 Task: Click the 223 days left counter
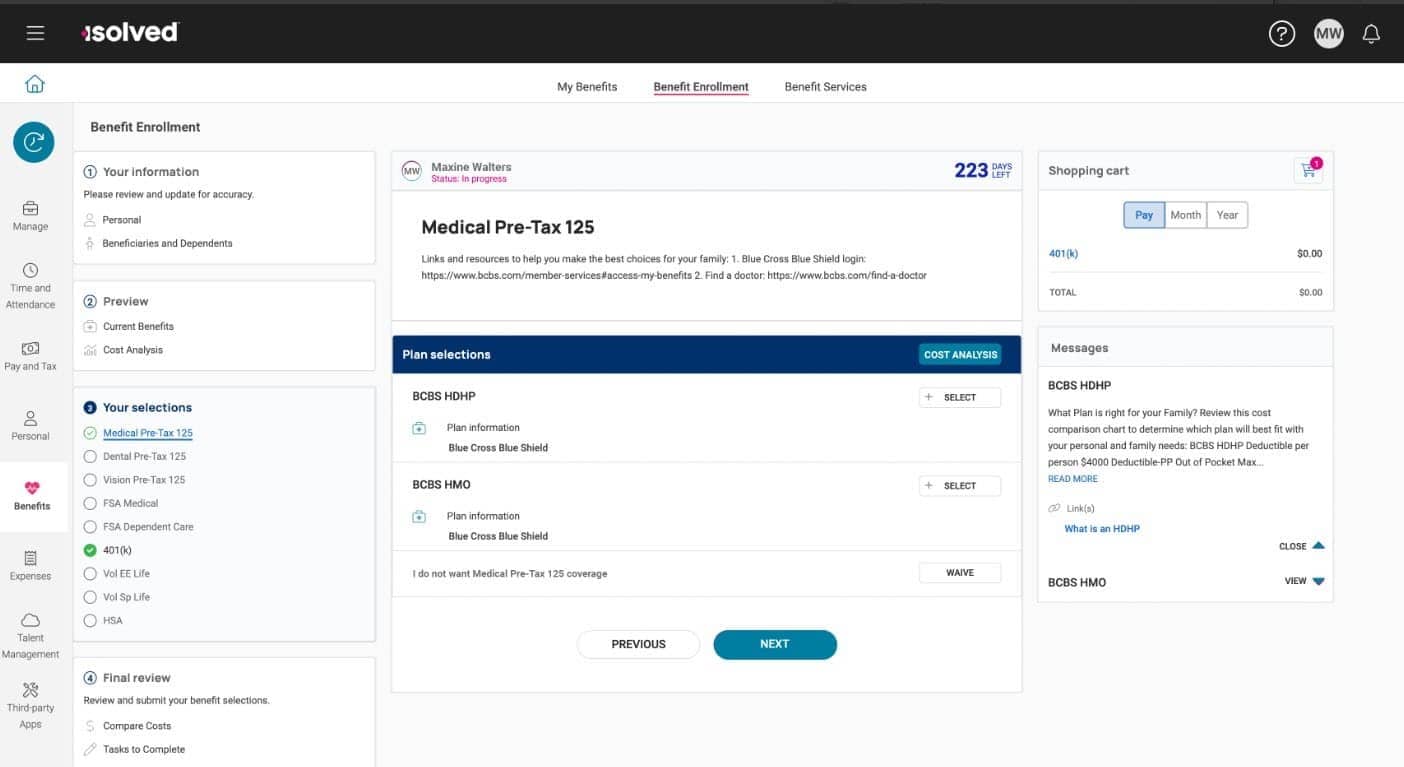coord(983,170)
